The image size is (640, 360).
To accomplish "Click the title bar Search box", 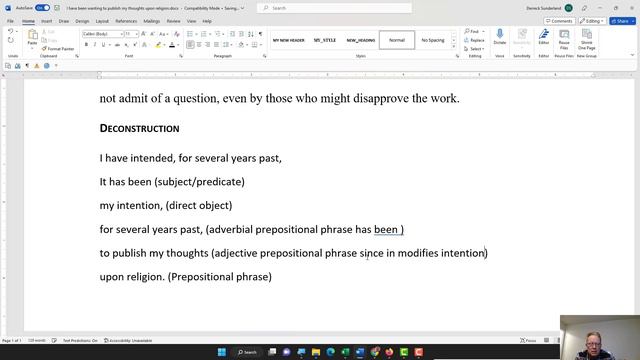I will [334, 8].
